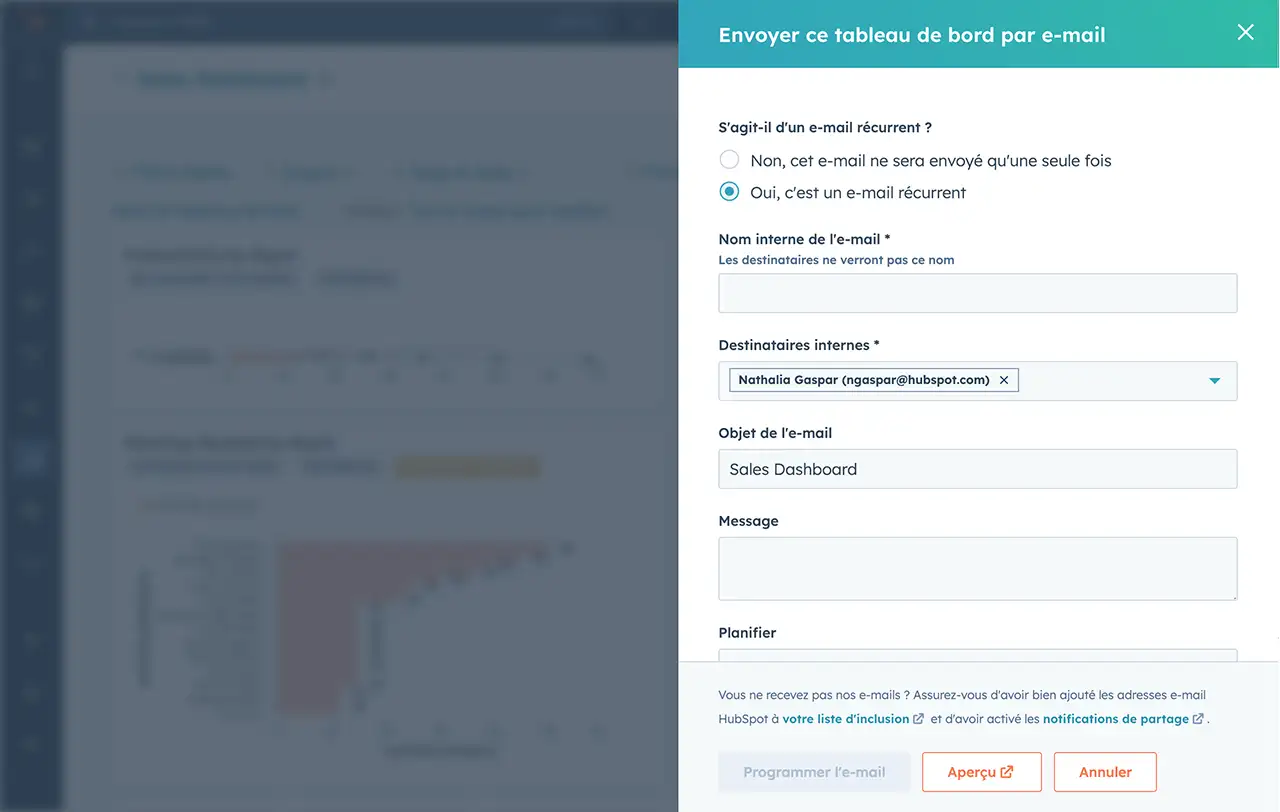The image size is (1280, 812).
Task: Click the external-link icon inside Aperçu
Action: (1007, 772)
